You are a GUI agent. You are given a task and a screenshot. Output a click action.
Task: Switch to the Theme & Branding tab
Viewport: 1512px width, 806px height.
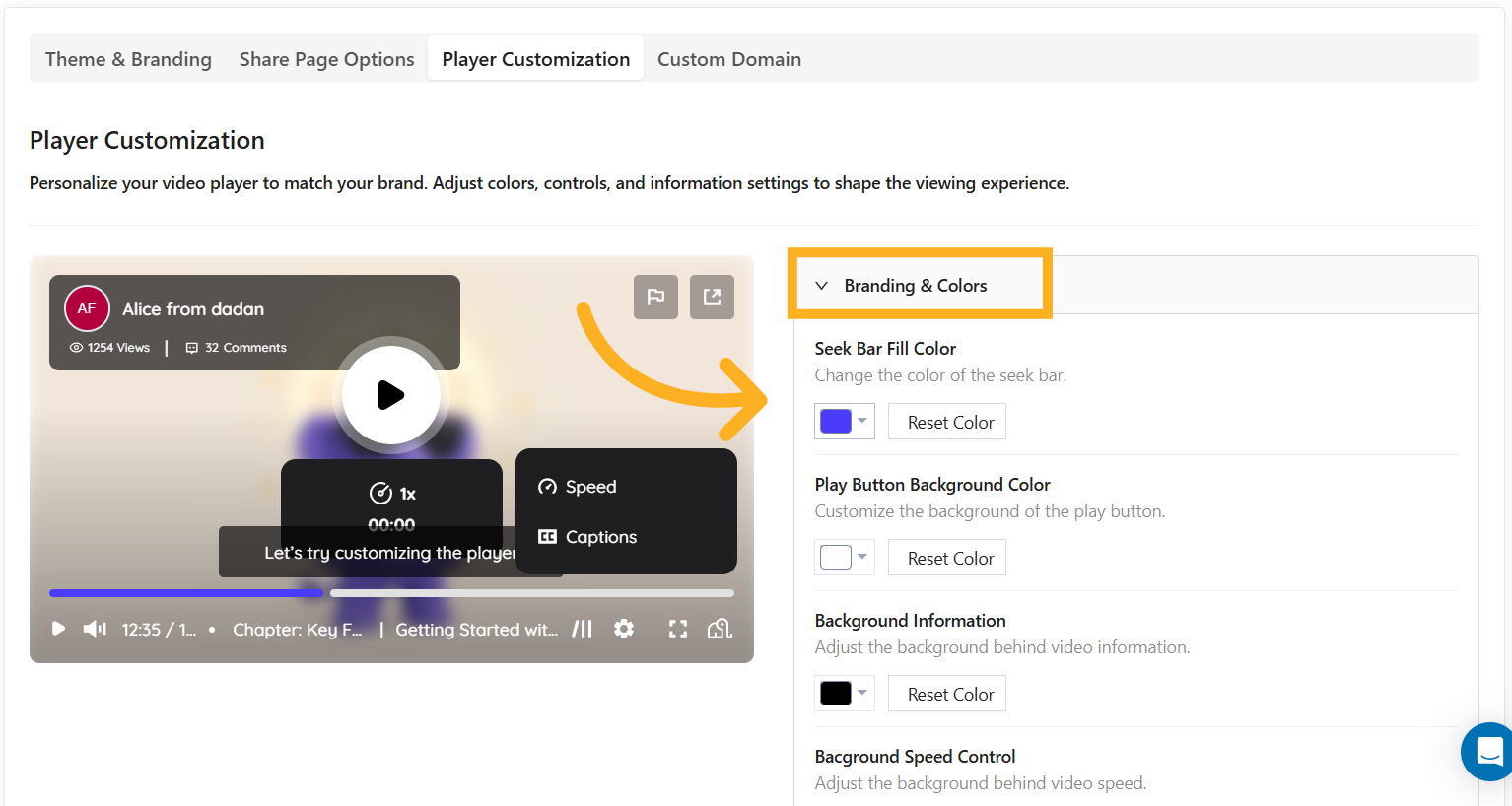point(127,58)
